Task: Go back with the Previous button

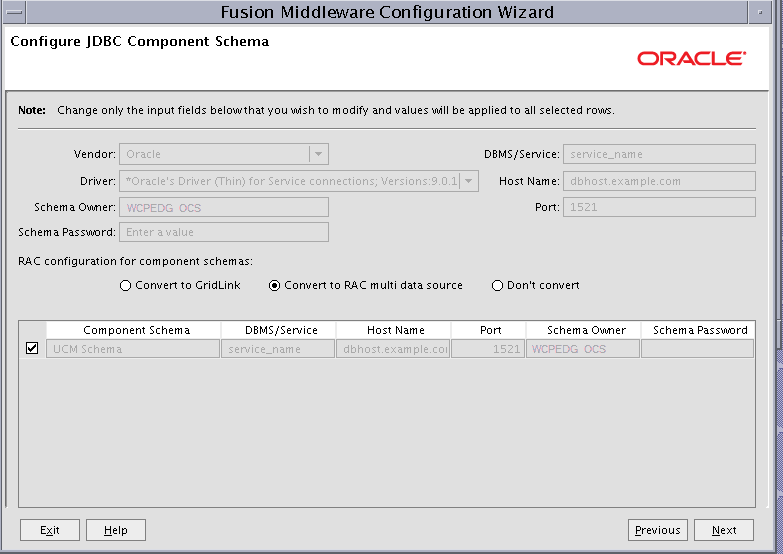Action: 658,530
